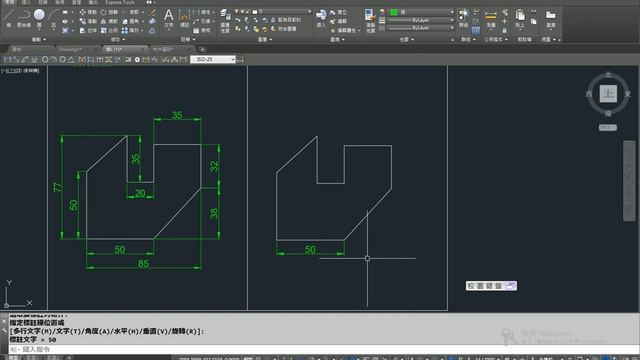The width and height of the screenshot is (640, 360).
Task: Click the Stretch tool icon in the Modify panel
Action: pos(82,31)
